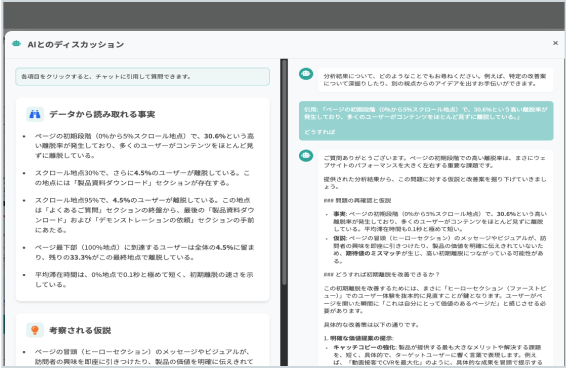The width and height of the screenshot is (566, 368).
Task: Click the どうすれば text in the user message
Action: click(319, 132)
